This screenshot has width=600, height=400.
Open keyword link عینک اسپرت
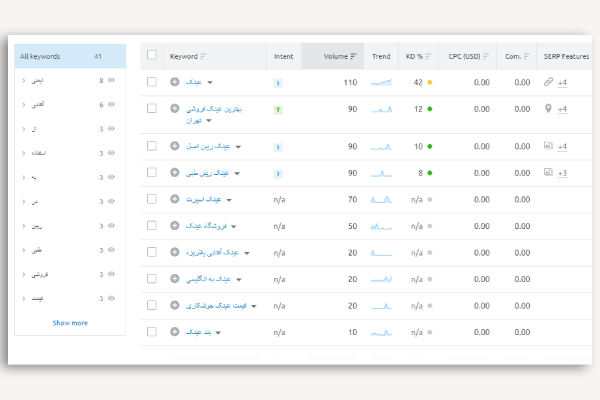[204, 199]
